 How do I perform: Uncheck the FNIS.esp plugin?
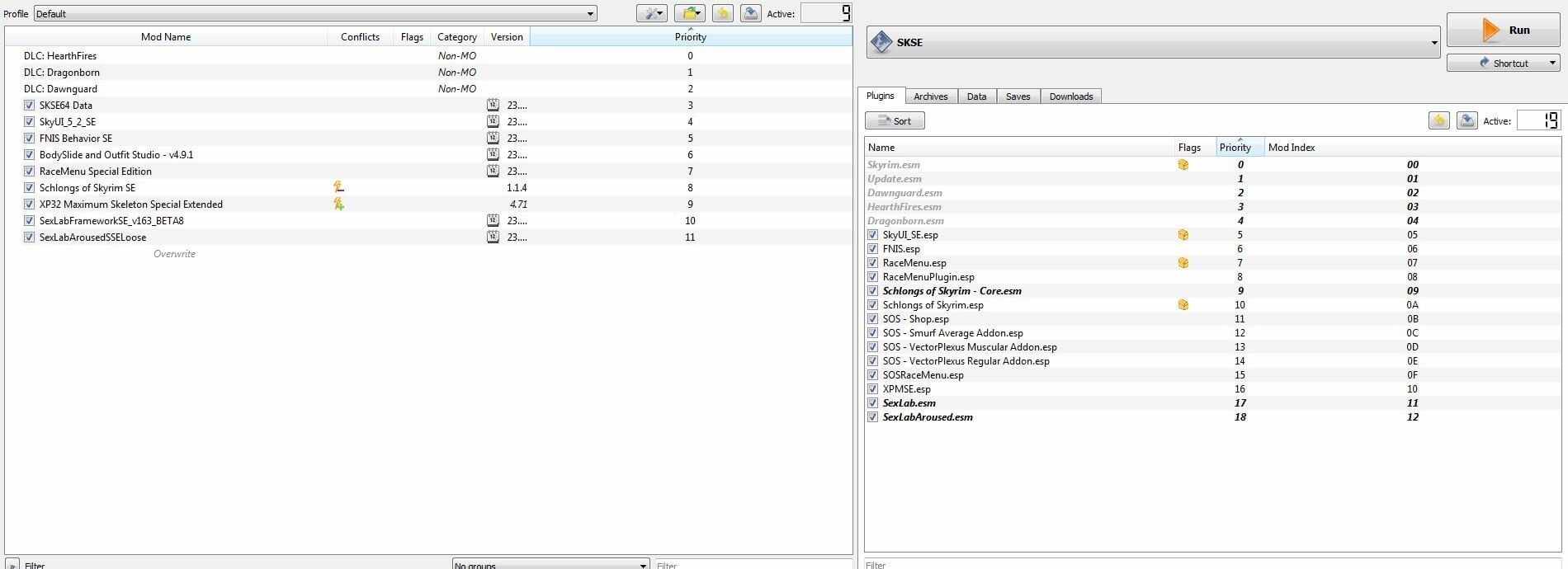coord(873,249)
